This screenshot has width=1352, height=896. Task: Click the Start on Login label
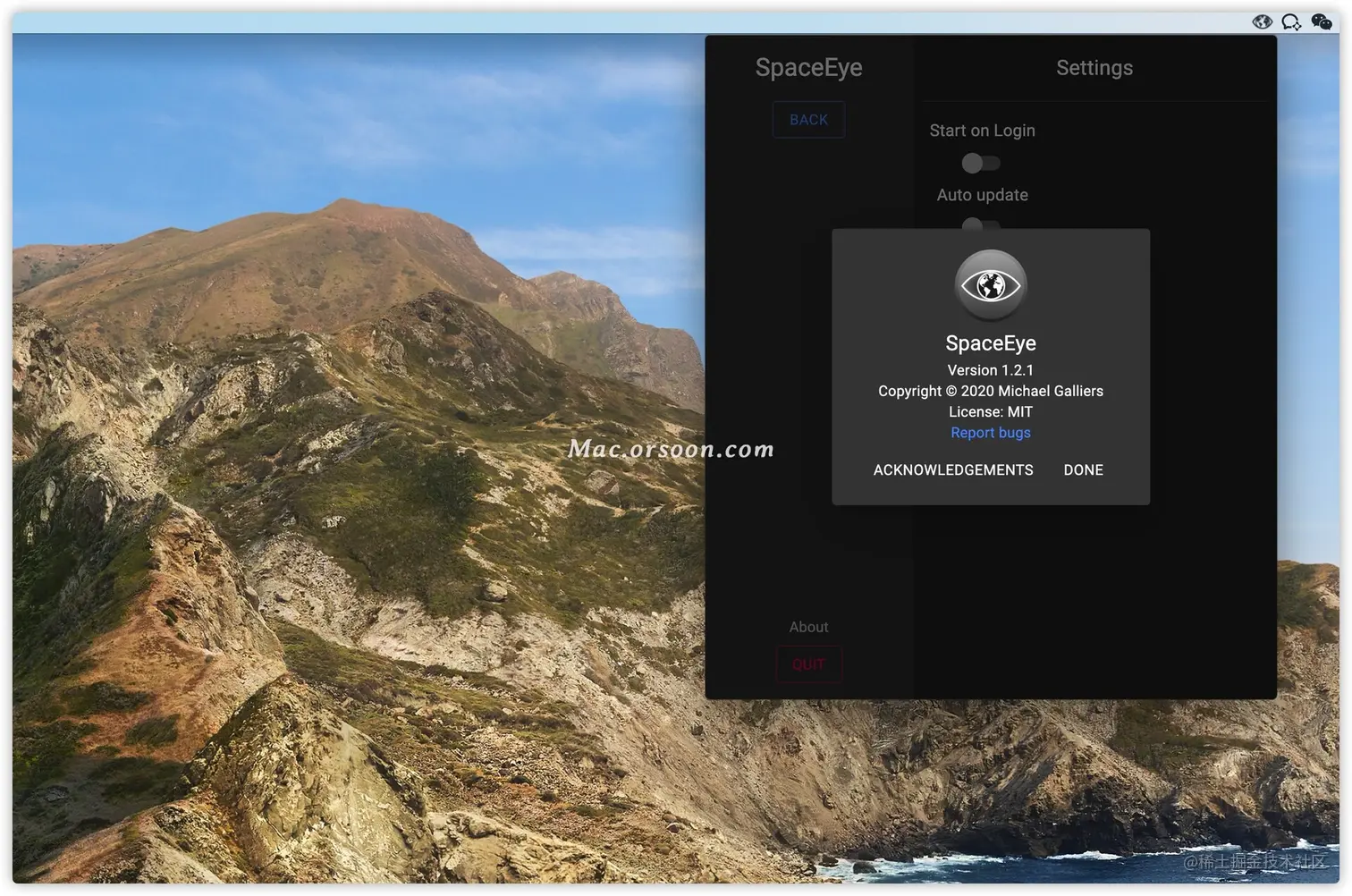point(982,131)
